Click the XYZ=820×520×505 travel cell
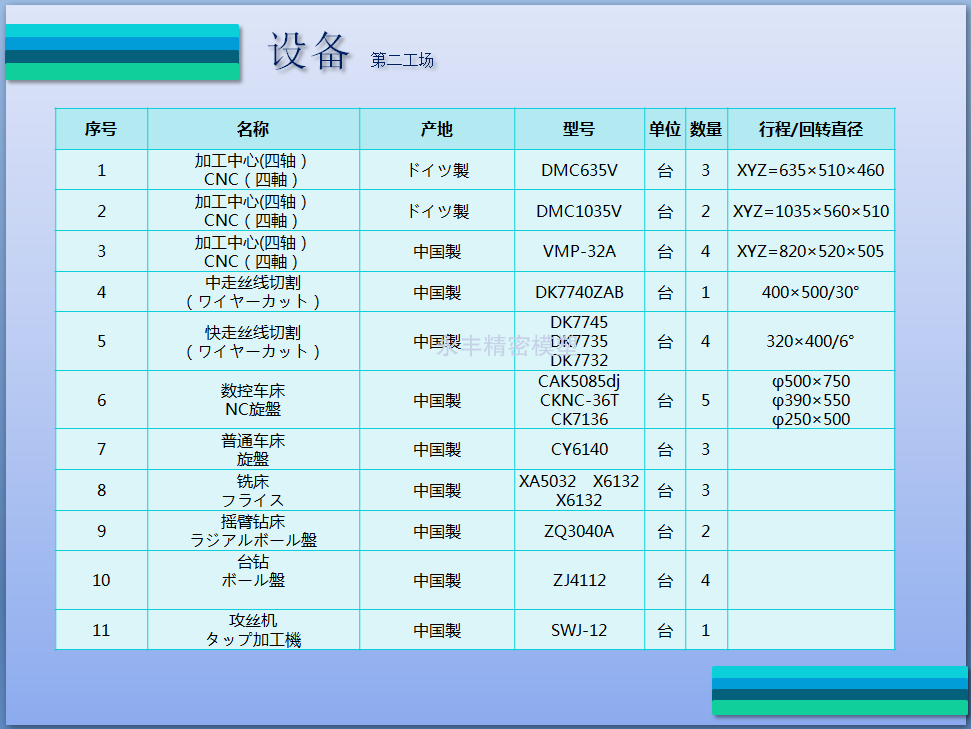The width and height of the screenshot is (971, 729). (810, 251)
